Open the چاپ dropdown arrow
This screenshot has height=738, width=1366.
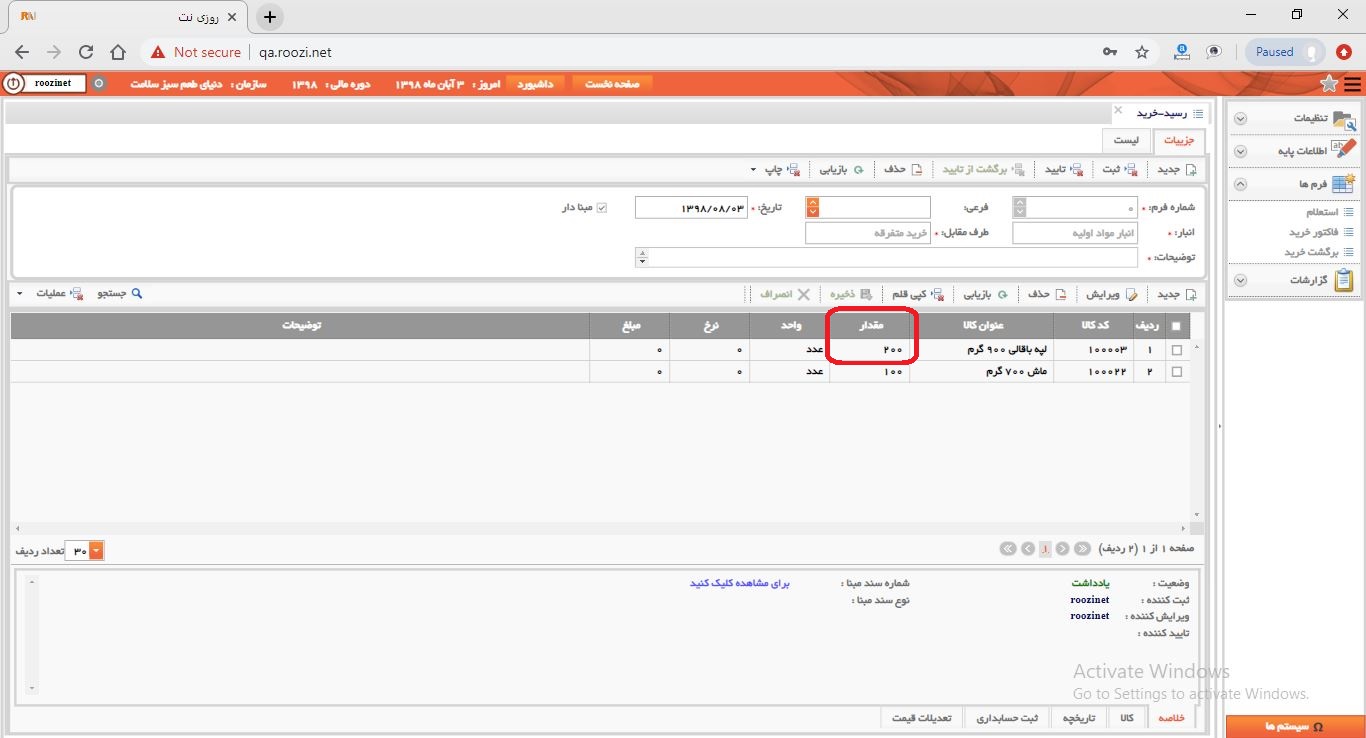point(752,171)
